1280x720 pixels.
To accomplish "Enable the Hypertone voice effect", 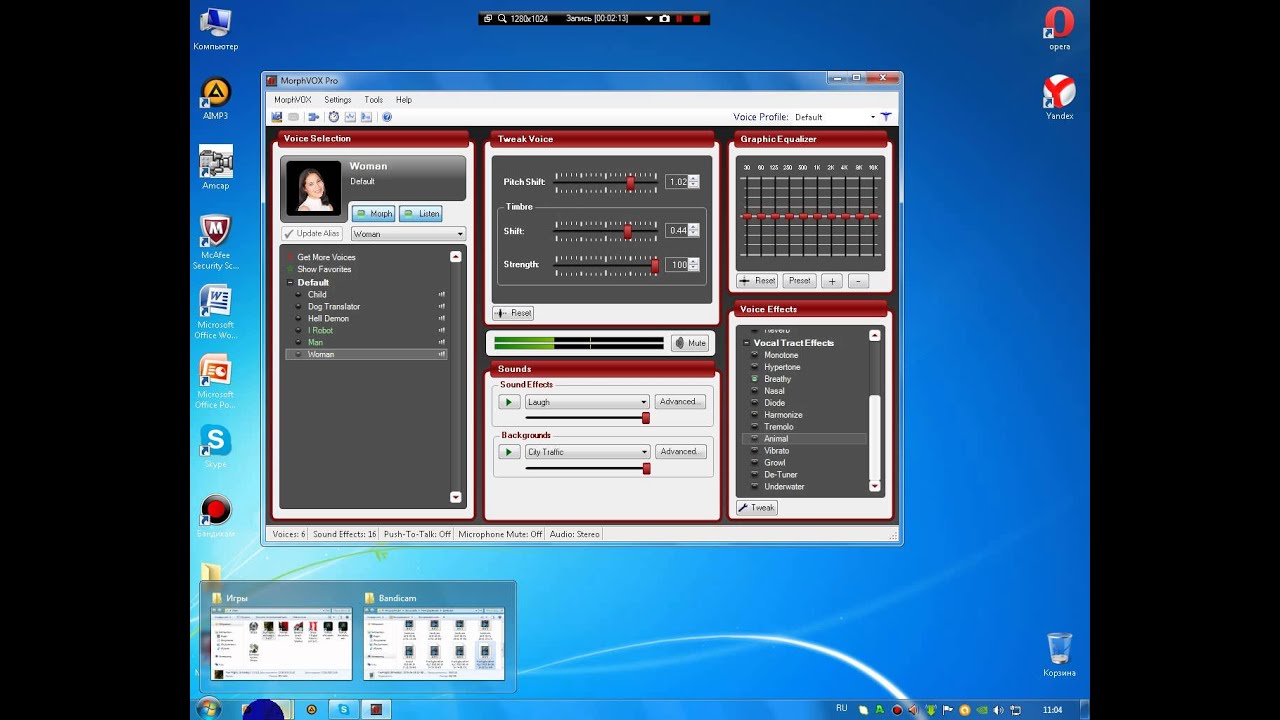I will 782,367.
